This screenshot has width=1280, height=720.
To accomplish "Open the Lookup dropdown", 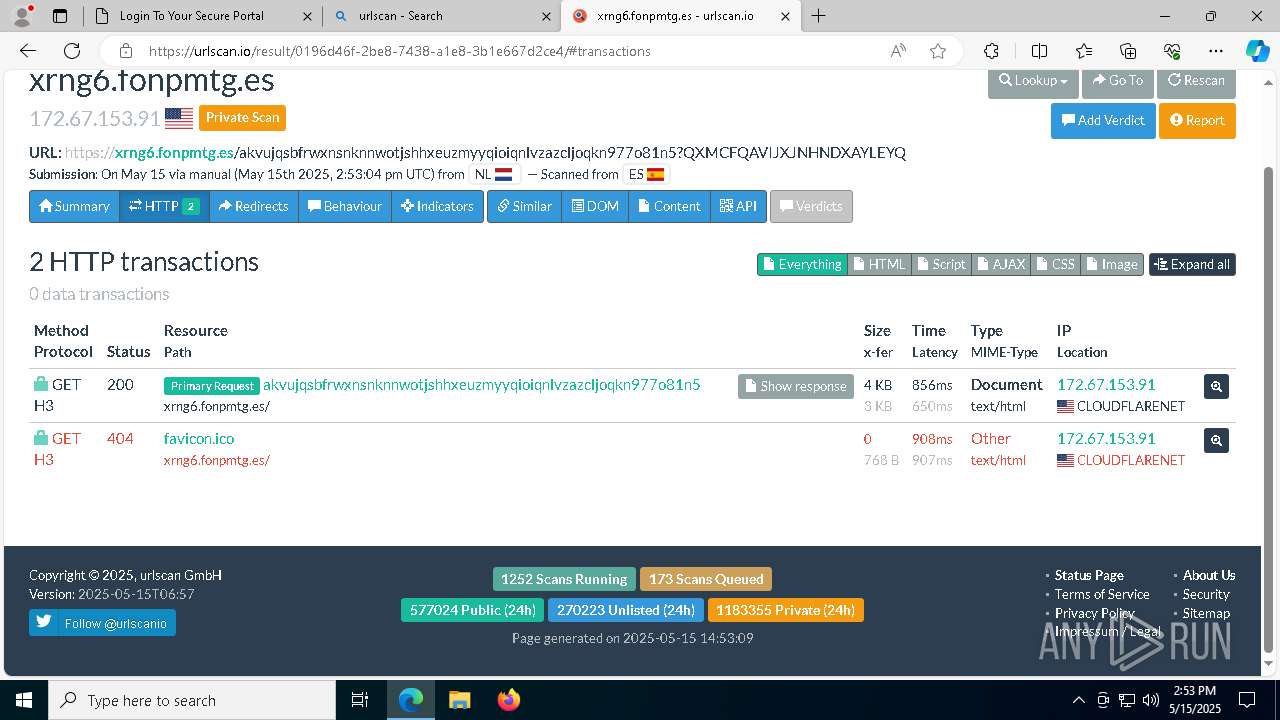I will tap(1034, 81).
